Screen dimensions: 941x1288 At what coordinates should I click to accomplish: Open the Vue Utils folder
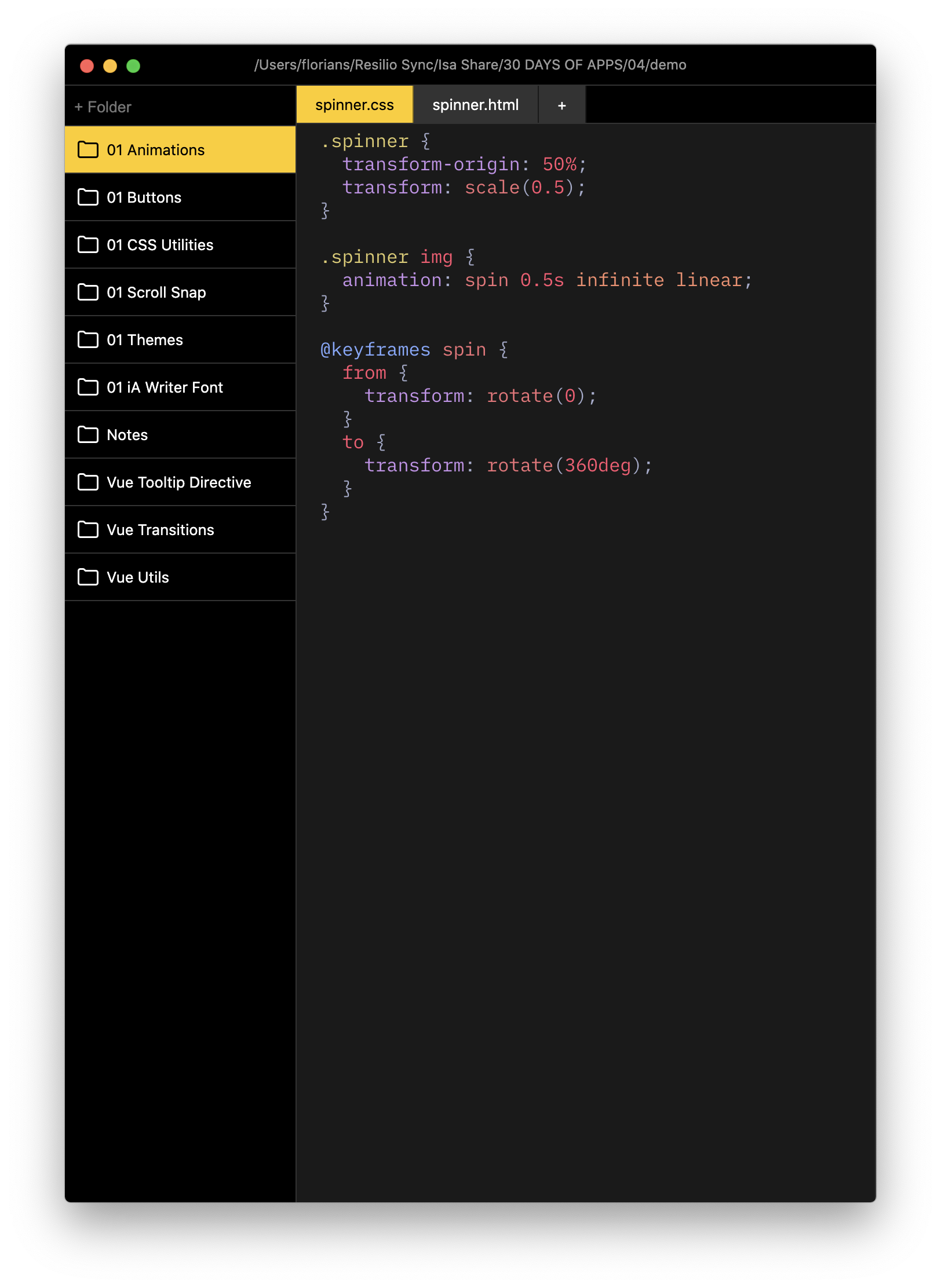click(138, 577)
